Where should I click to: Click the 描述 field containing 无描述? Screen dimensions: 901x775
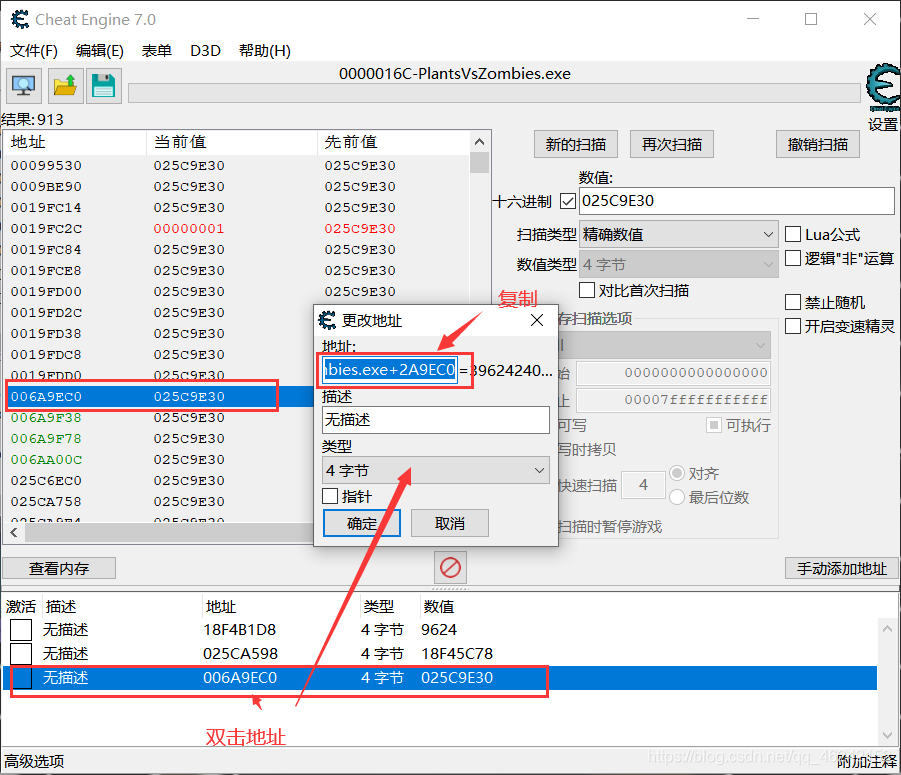[x=436, y=420]
